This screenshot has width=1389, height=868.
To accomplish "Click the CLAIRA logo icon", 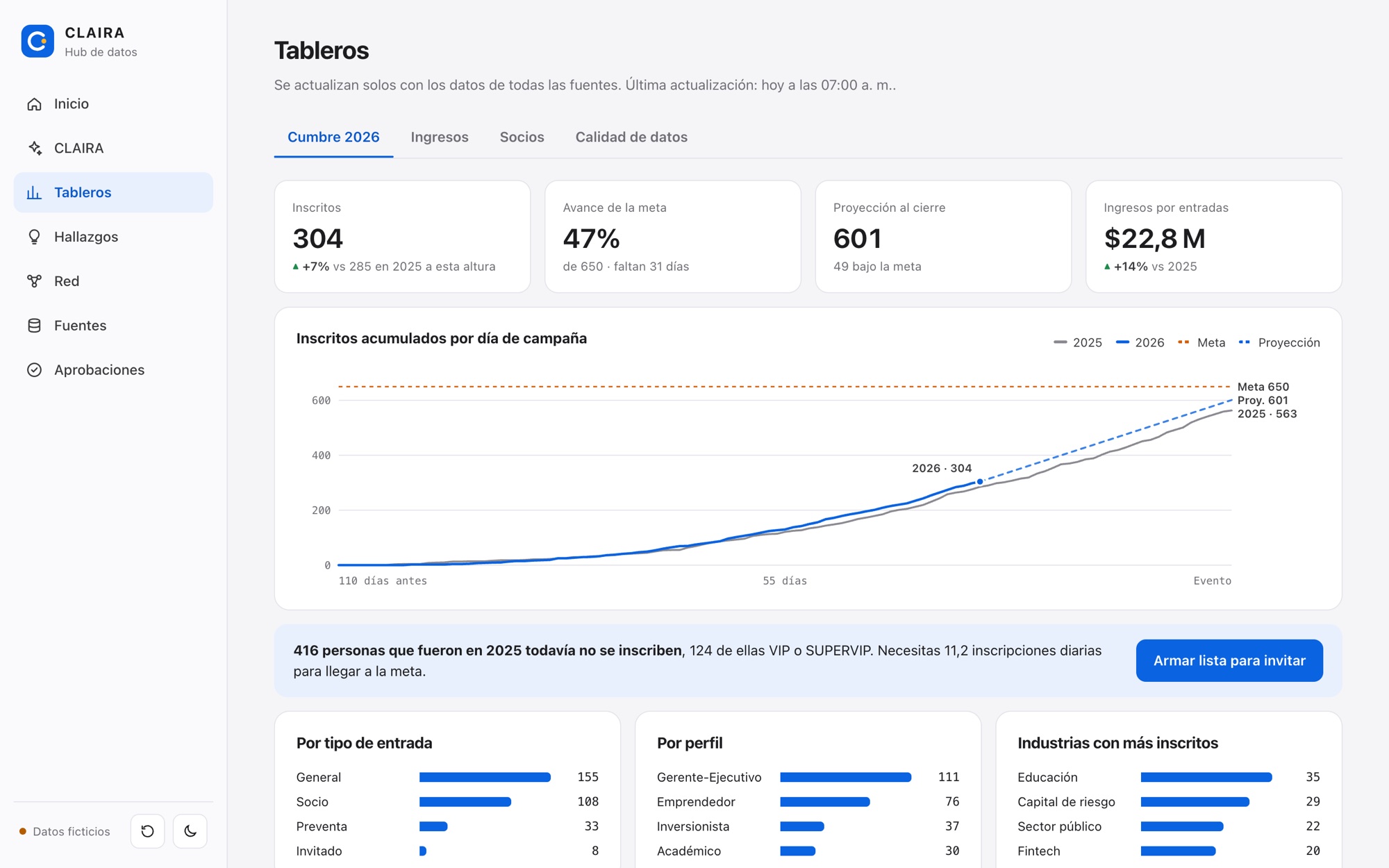I will click(38, 42).
